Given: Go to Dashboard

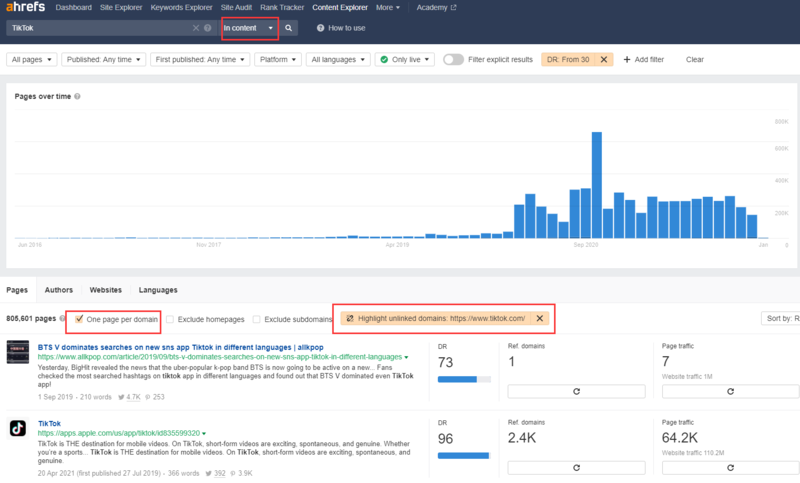Looking at the screenshot, I should pos(73,8).
